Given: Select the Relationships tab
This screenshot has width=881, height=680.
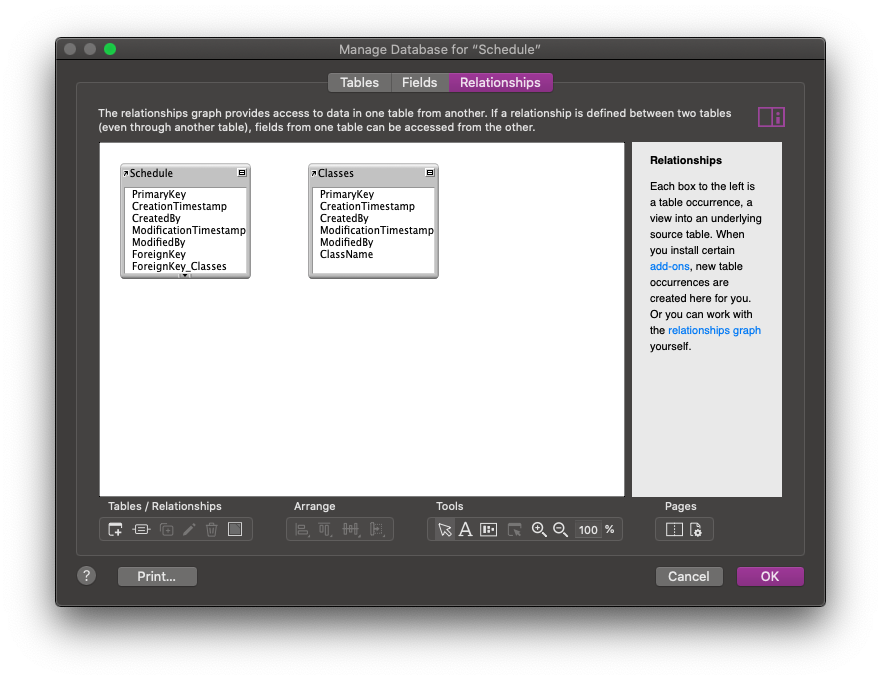Looking at the screenshot, I should [x=500, y=82].
